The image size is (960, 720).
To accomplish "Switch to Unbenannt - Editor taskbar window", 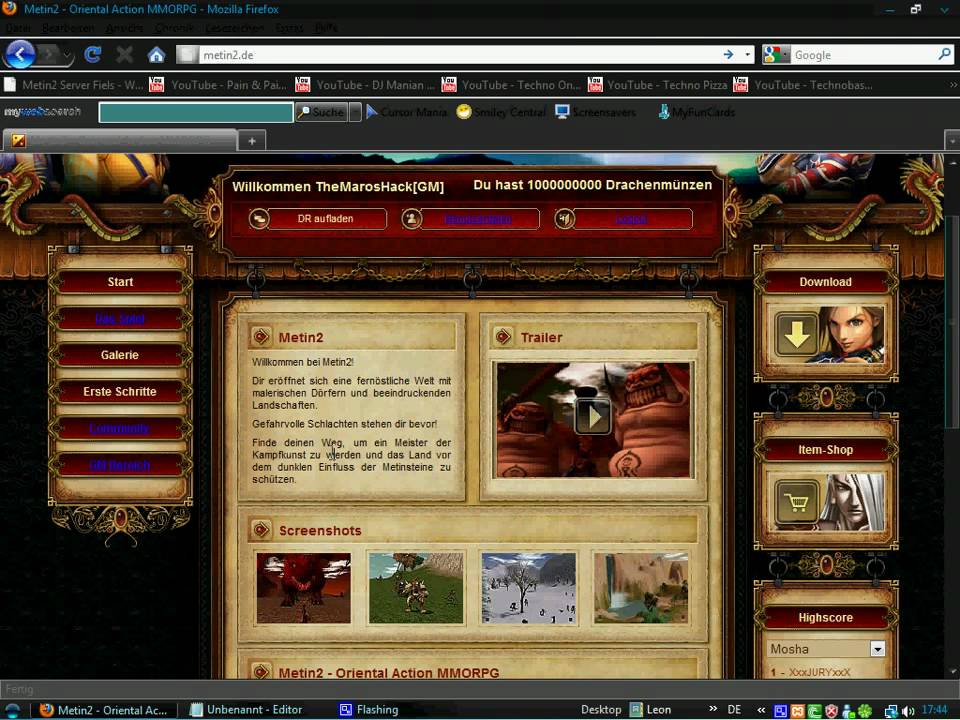I will pyautogui.click(x=246, y=710).
